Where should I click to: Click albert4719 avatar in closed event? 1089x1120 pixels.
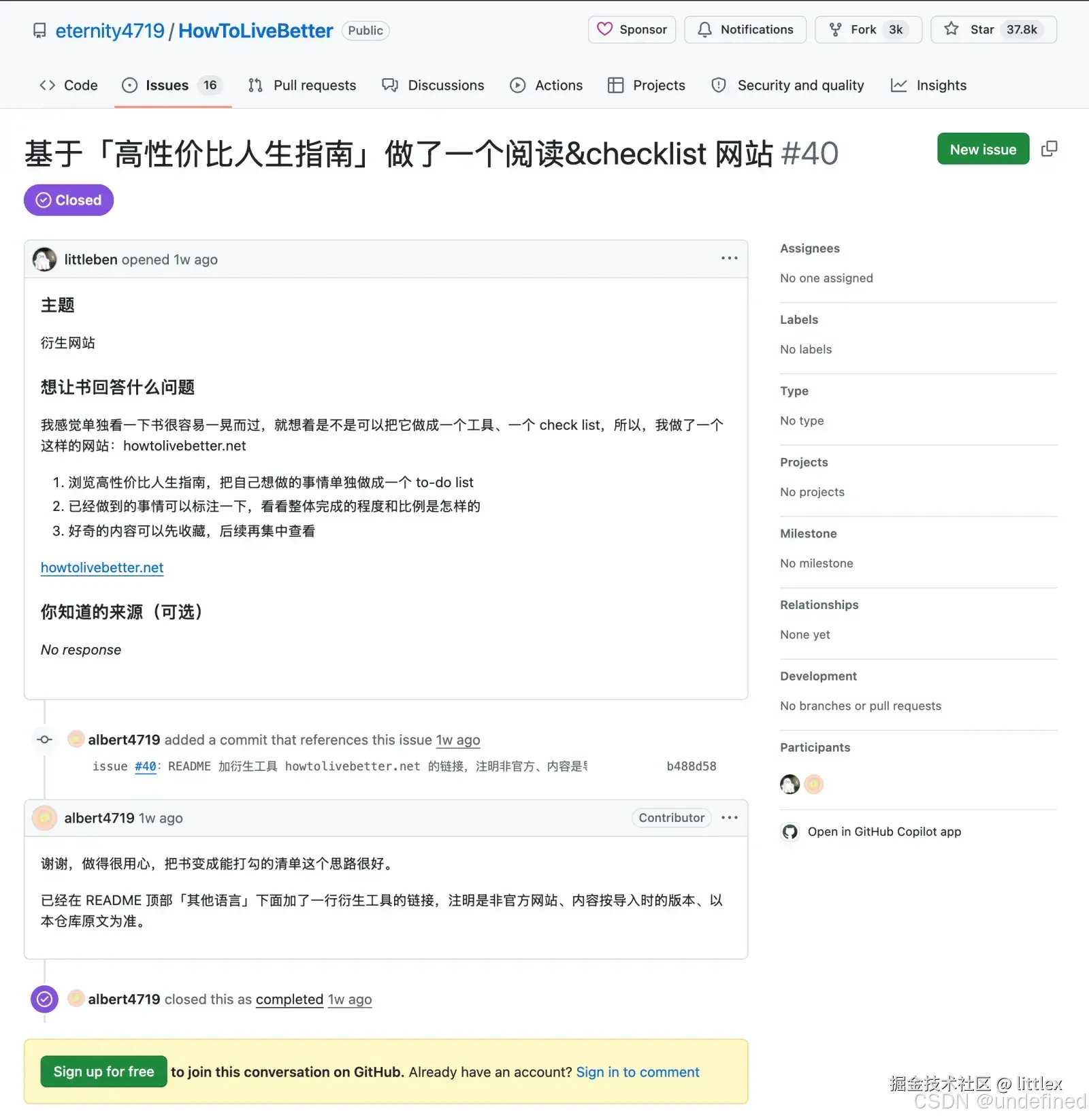pos(76,998)
